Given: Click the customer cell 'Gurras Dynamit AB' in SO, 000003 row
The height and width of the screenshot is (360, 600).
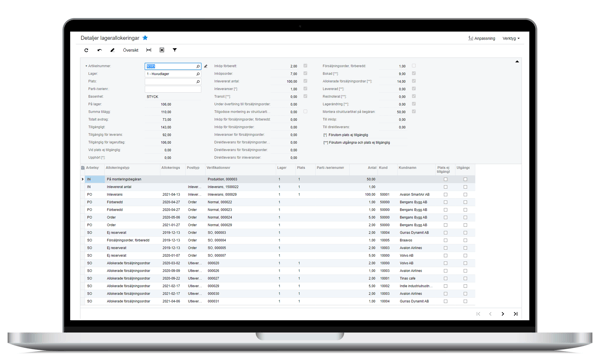Looking at the screenshot, I should (x=414, y=233).
